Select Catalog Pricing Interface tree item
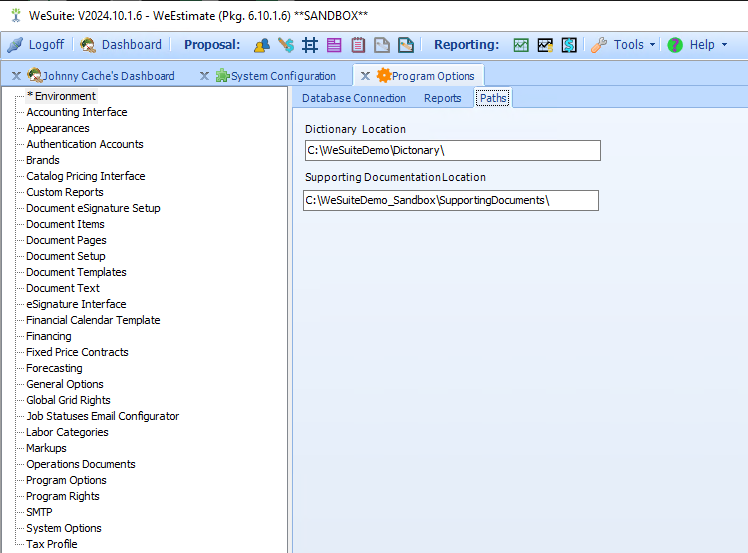748x553 pixels. click(x=86, y=176)
